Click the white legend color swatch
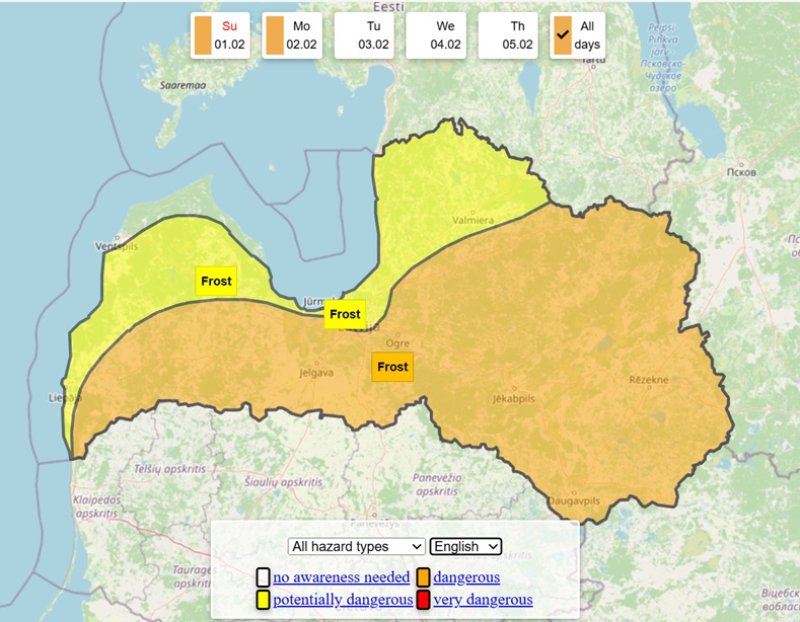This screenshot has width=800, height=622. pyautogui.click(x=262, y=577)
